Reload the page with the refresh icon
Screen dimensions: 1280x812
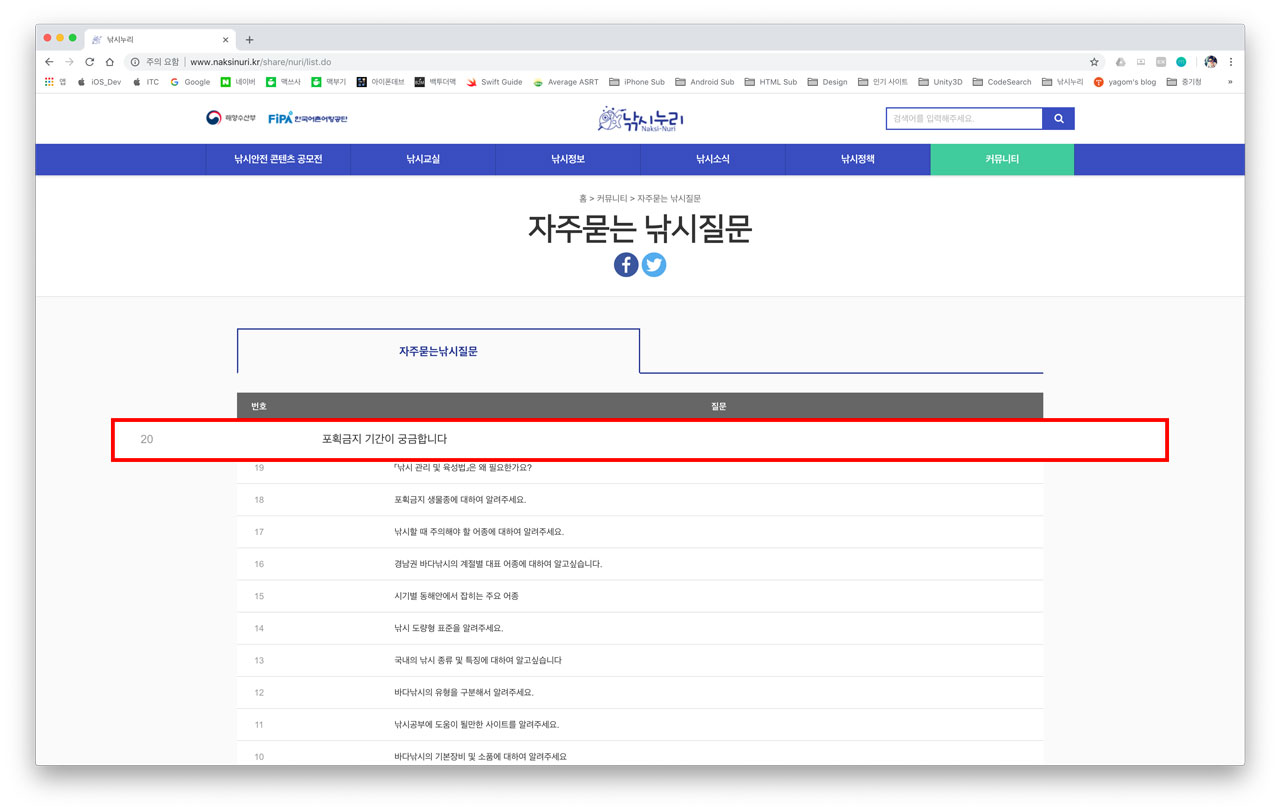pyautogui.click(x=88, y=60)
